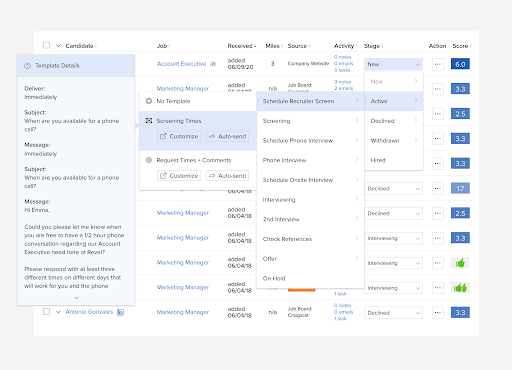
Task: Click the 6.0 score badge
Action: (x=460, y=64)
